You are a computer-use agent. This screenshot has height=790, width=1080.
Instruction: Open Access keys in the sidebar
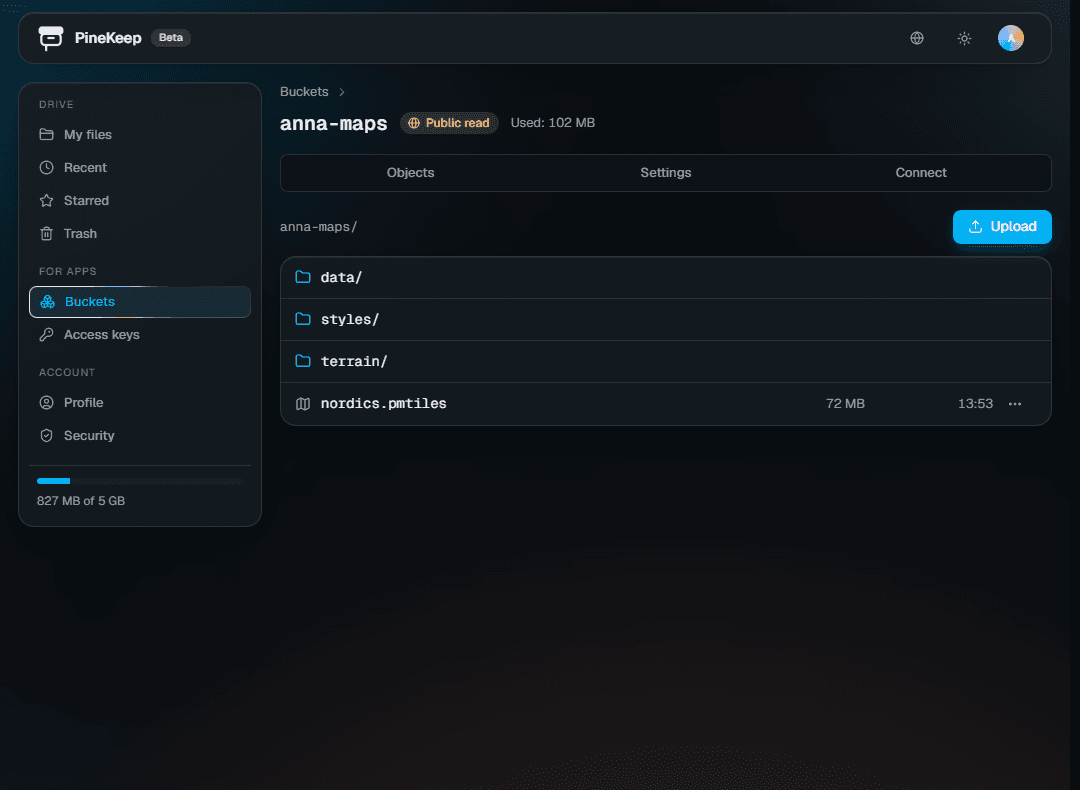pos(140,335)
